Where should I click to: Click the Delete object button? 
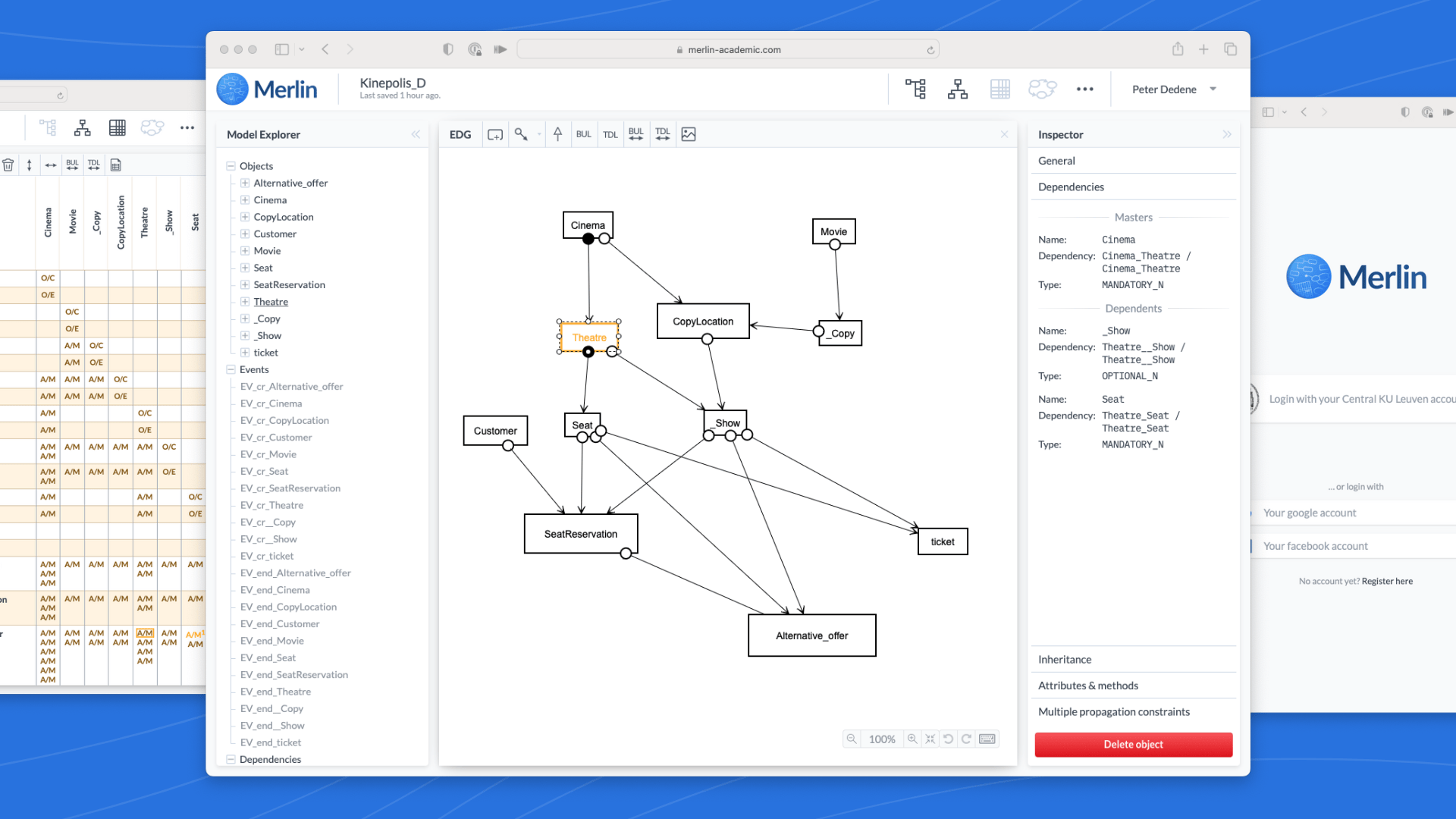[x=1133, y=745]
